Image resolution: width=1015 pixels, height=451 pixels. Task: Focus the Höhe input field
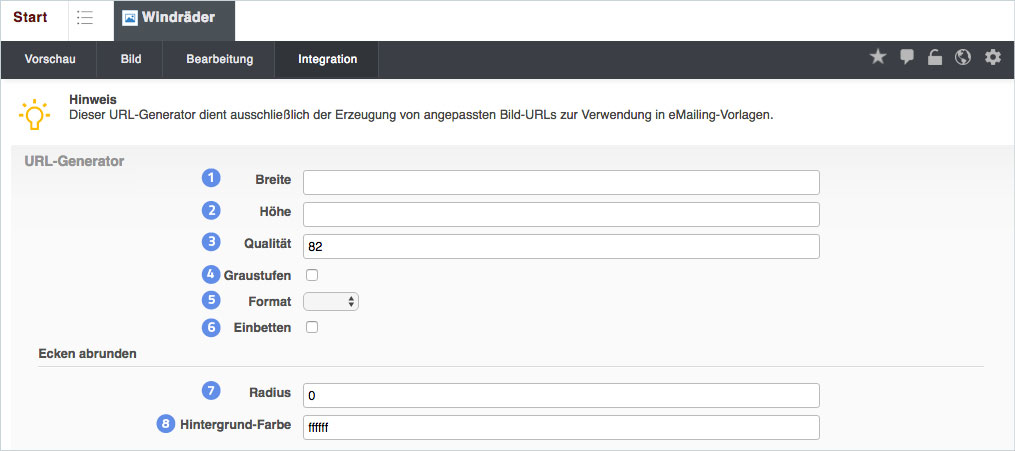pos(561,214)
